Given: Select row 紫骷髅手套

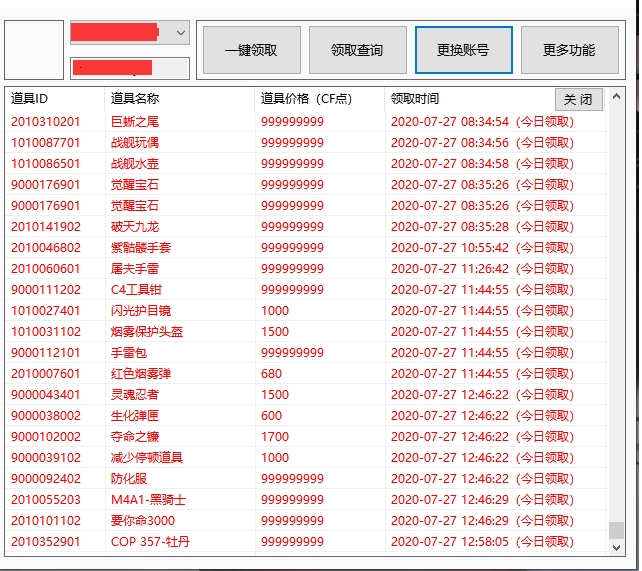Looking at the screenshot, I should click(x=305, y=248).
